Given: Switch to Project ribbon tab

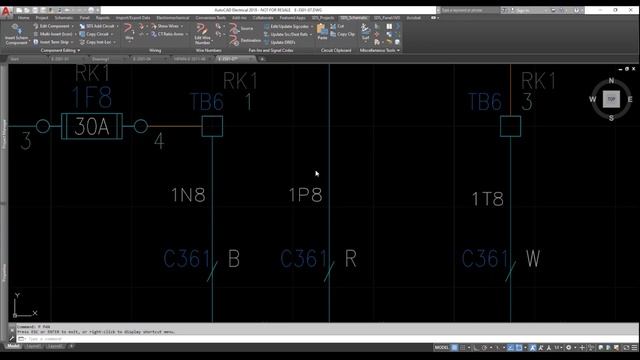Looking at the screenshot, I should 42,18.
